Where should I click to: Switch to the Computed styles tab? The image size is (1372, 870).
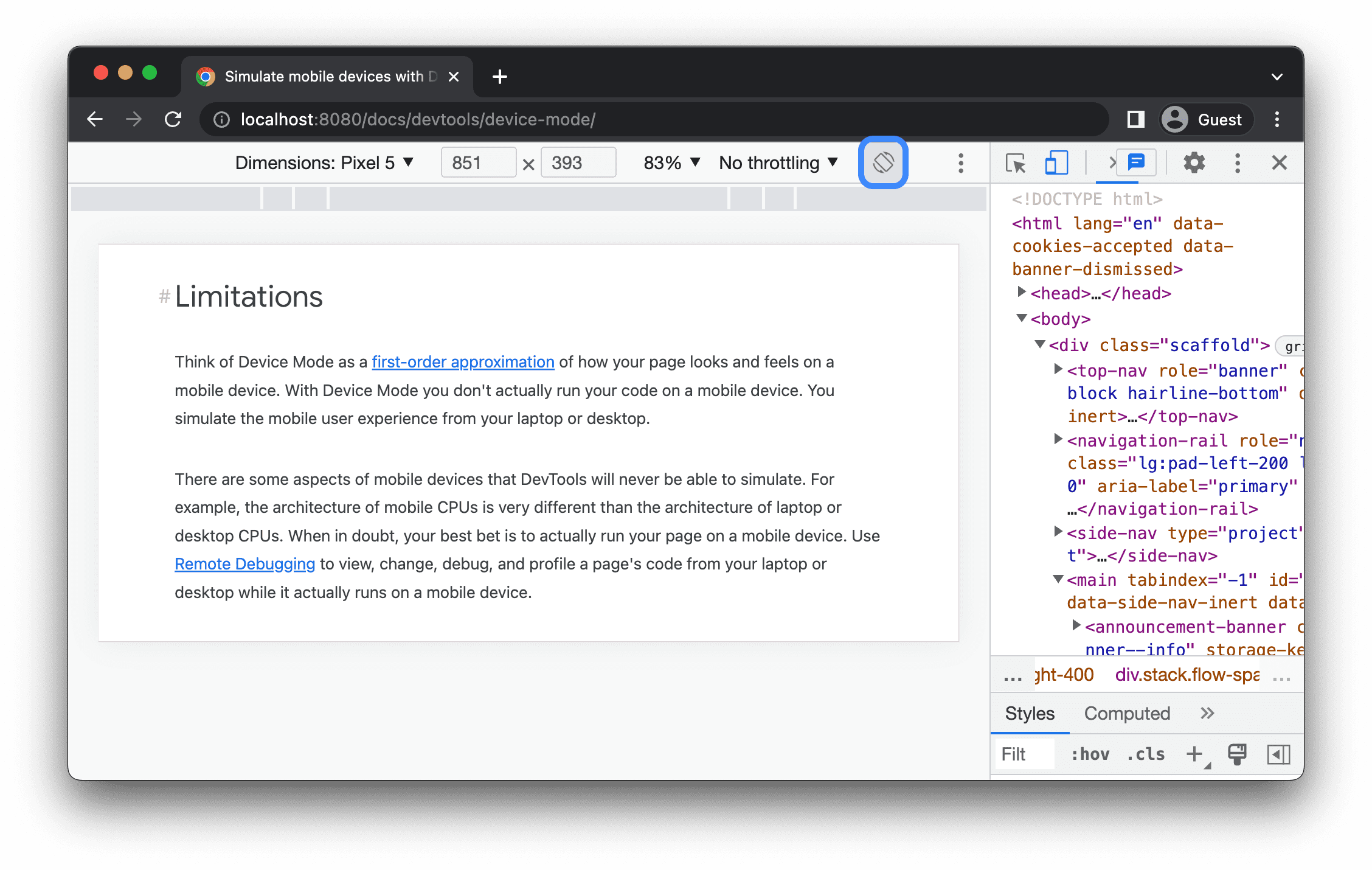click(x=1124, y=713)
